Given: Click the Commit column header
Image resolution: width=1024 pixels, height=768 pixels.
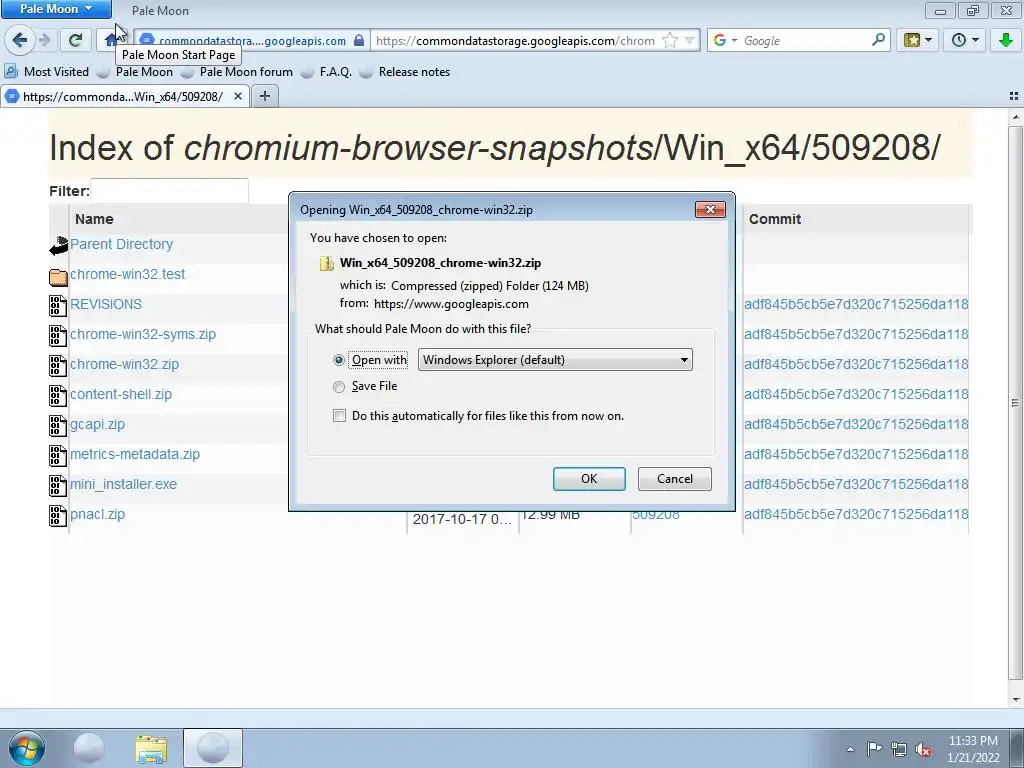Looking at the screenshot, I should click(775, 219).
